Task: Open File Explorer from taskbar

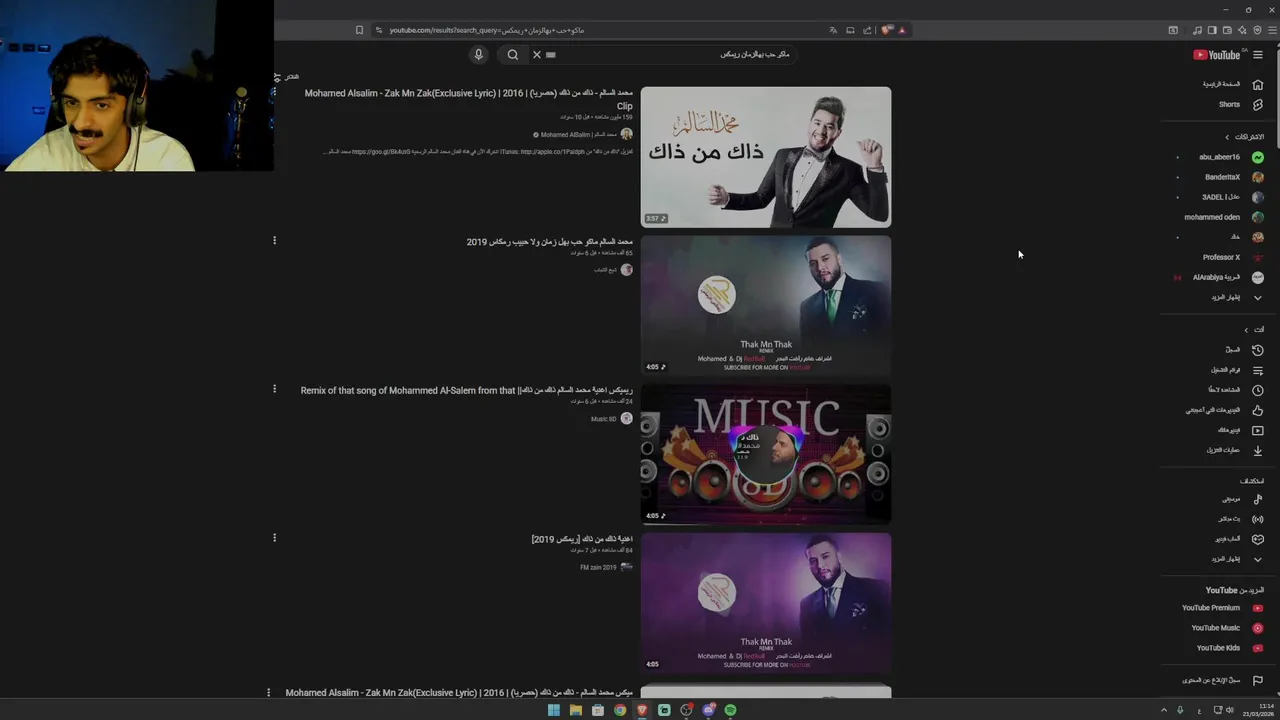Action: 576,710
